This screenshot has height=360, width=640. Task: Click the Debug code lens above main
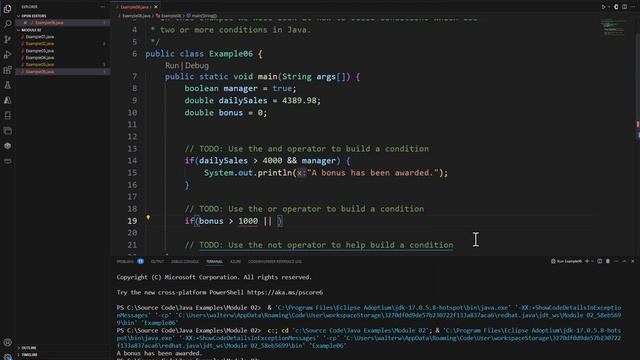coord(197,66)
